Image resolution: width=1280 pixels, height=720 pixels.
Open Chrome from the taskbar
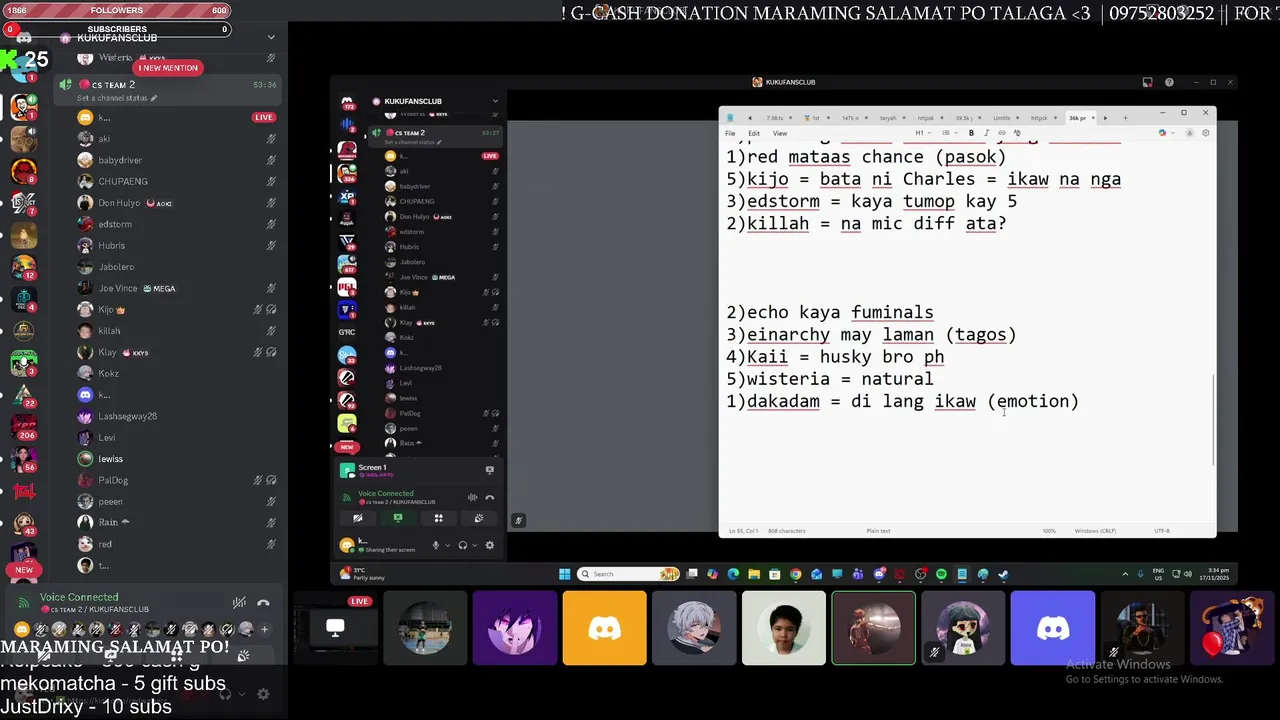[x=795, y=574]
